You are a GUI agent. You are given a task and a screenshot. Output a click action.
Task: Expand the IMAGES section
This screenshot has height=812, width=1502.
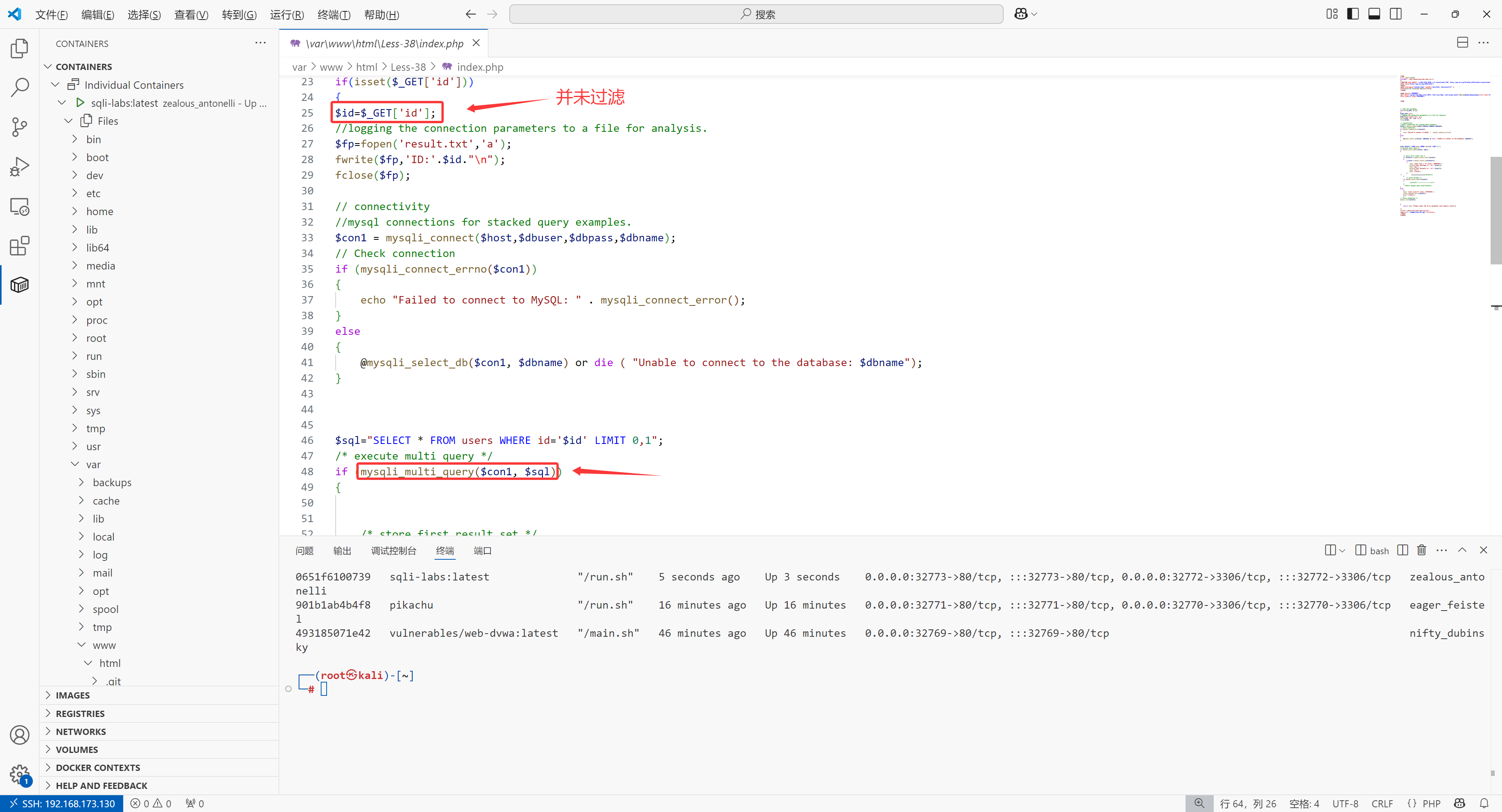coord(72,695)
